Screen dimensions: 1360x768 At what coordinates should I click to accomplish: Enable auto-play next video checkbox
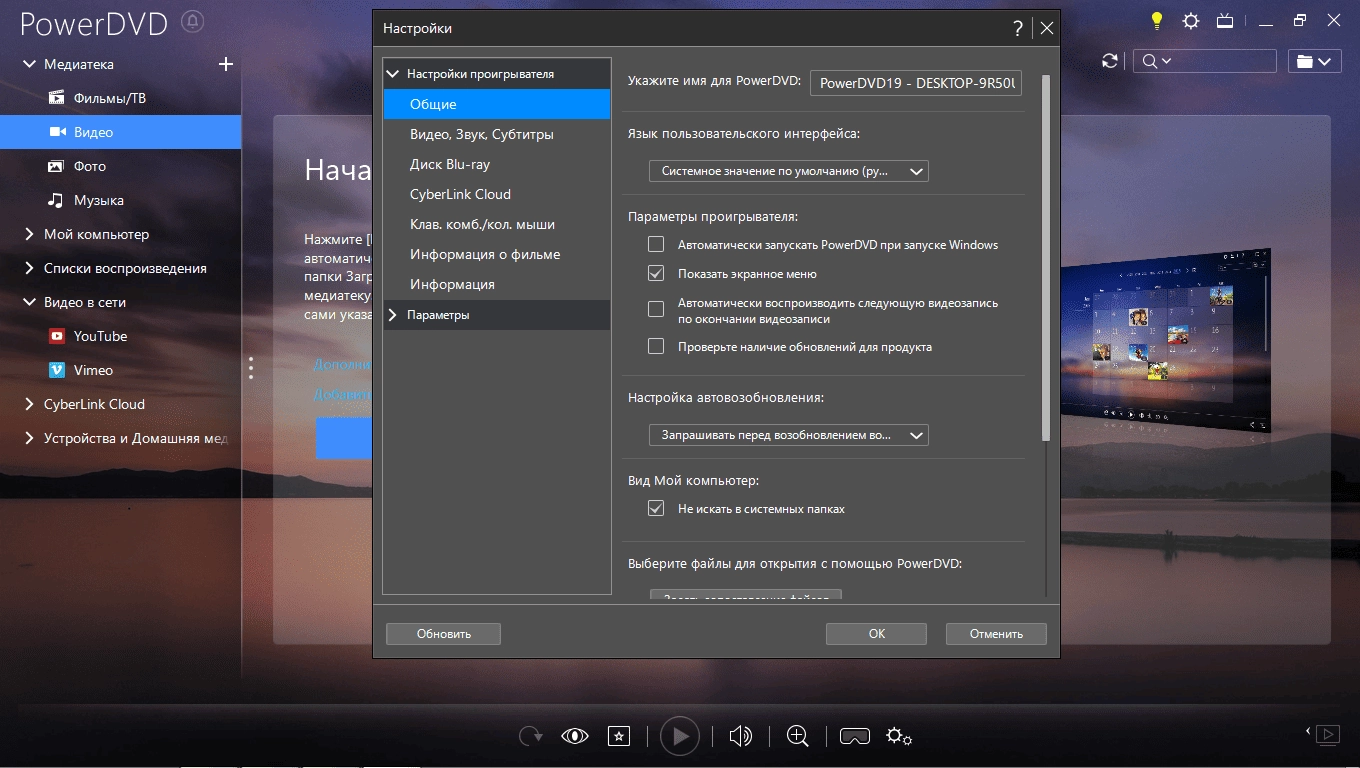tap(656, 309)
